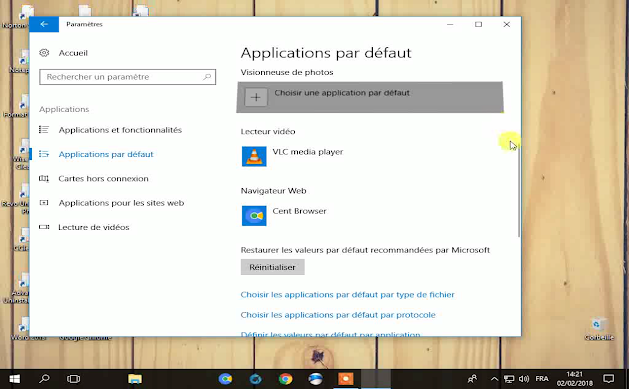
Task: Select Applications par défaut in the sidebar
Action: [106, 154]
